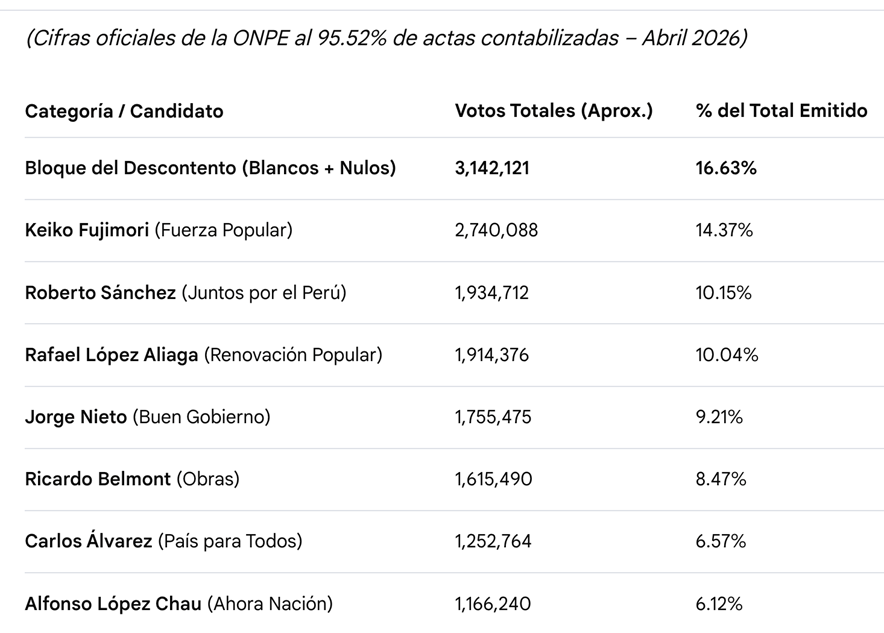Click the 16.63% percentage cell
This screenshot has width=884, height=633.
pos(726,168)
